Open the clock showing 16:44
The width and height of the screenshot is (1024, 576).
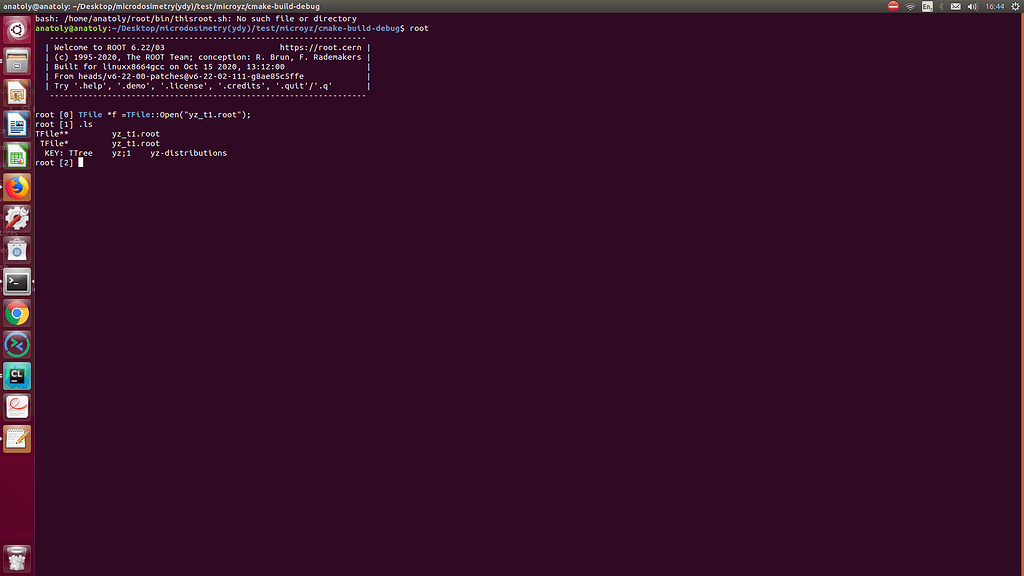point(996,7)
